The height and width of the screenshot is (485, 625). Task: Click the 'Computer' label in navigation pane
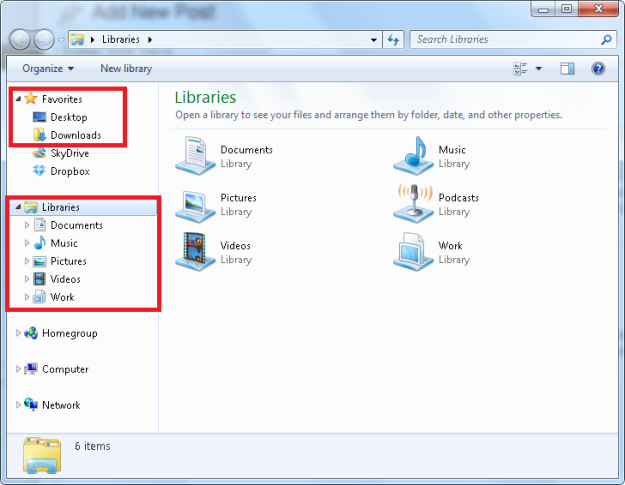(x=65, y=369)
